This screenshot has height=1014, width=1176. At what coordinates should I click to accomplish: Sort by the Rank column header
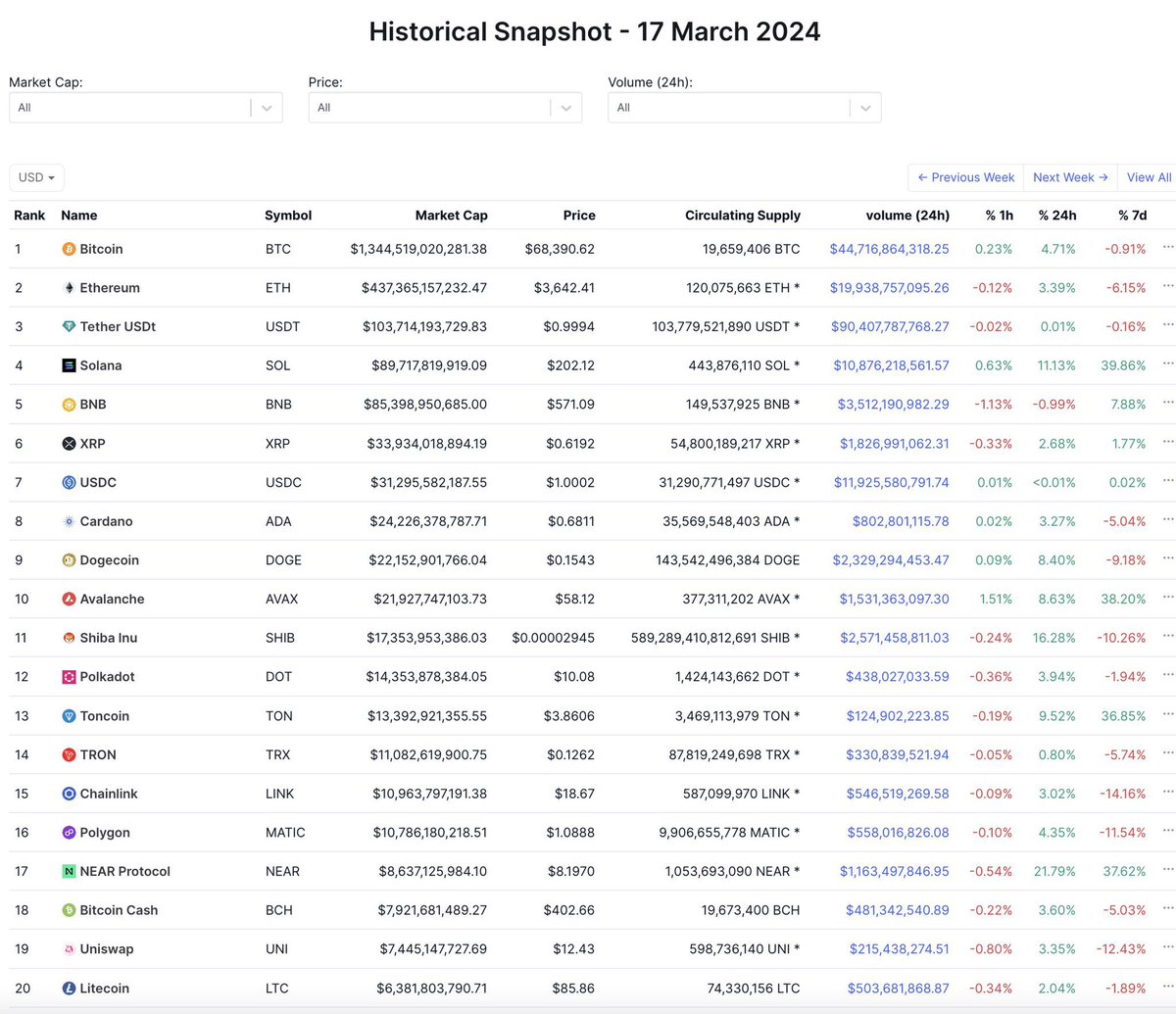(29, 216)
